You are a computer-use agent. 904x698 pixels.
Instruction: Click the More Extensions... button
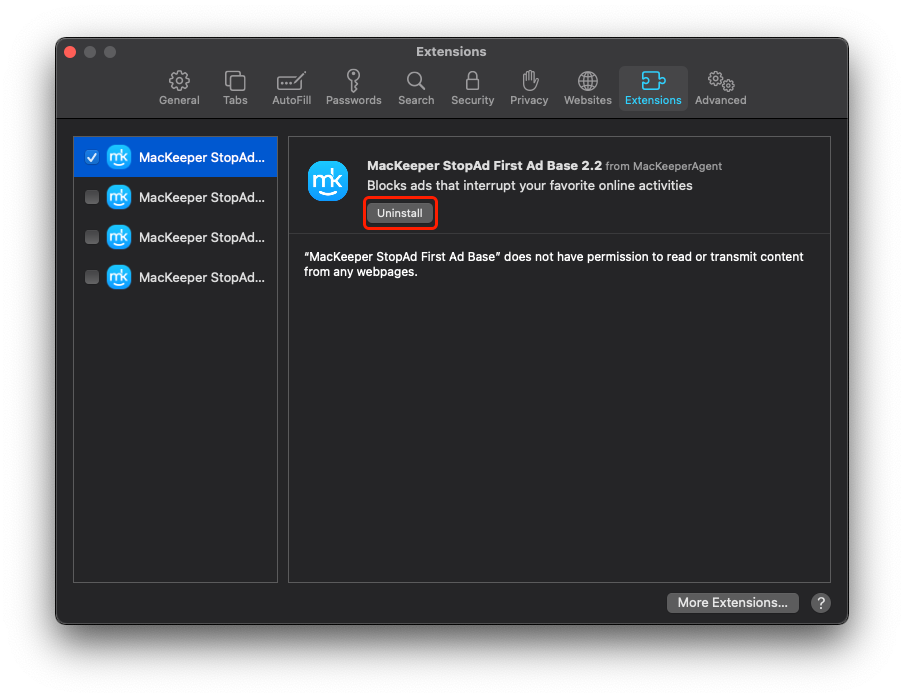(732, 602)
